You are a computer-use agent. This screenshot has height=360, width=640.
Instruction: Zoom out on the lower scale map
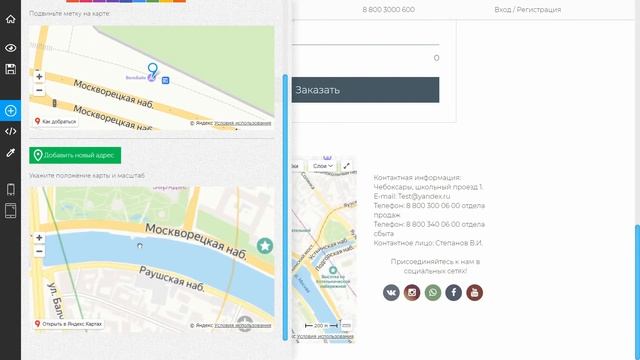coord(39,251)
